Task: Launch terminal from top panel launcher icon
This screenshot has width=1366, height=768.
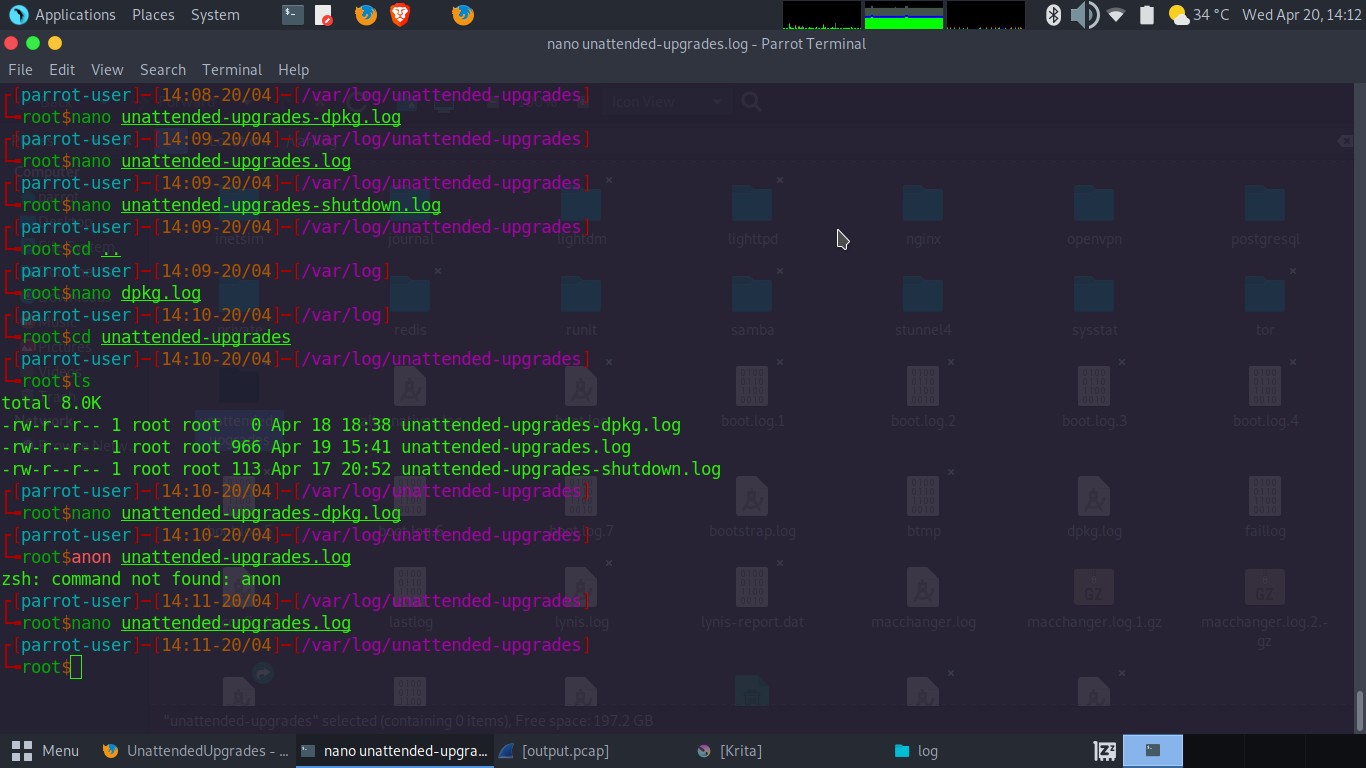Action: 292,15
